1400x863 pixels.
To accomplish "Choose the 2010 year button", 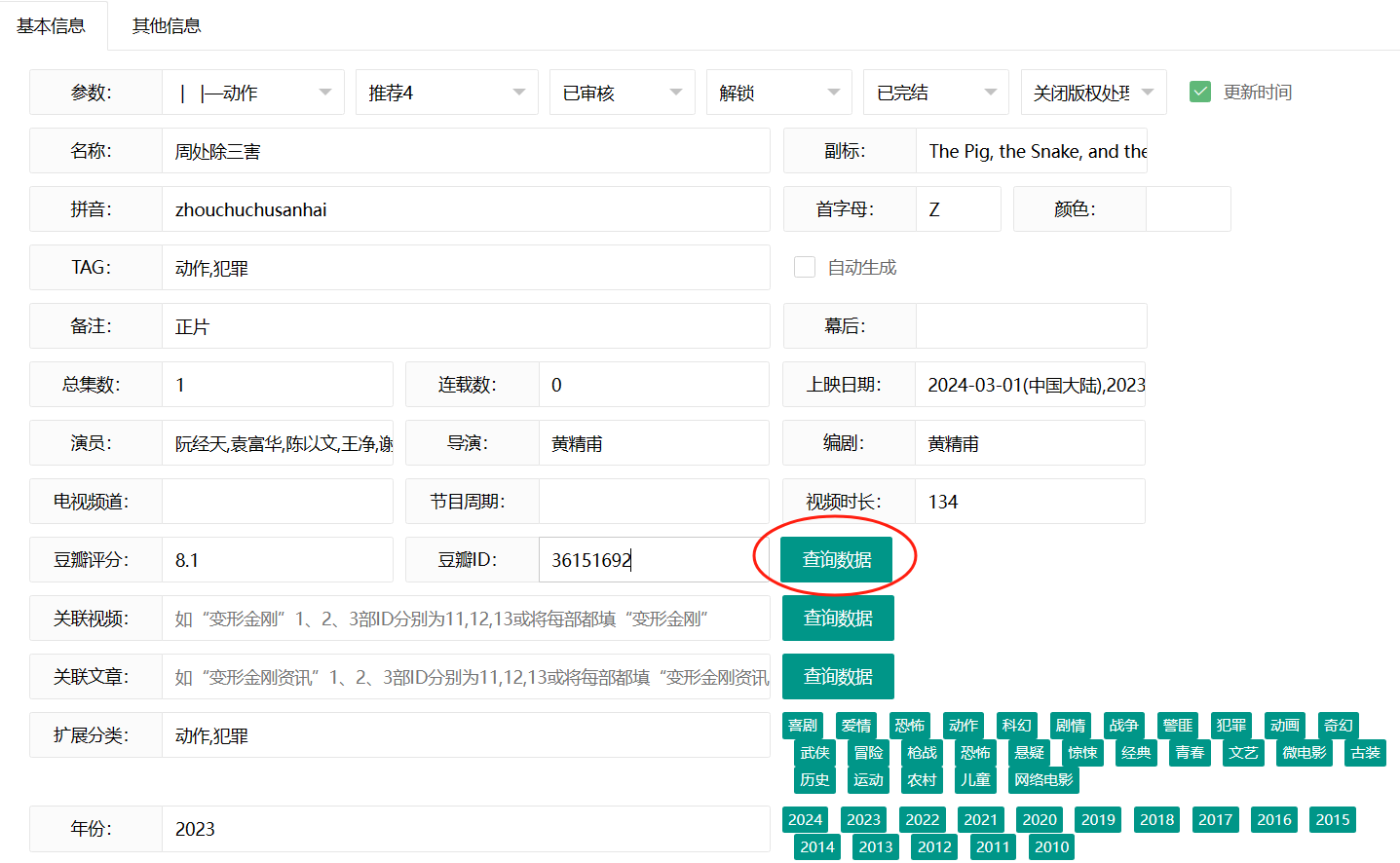I will click(1052, 847).
